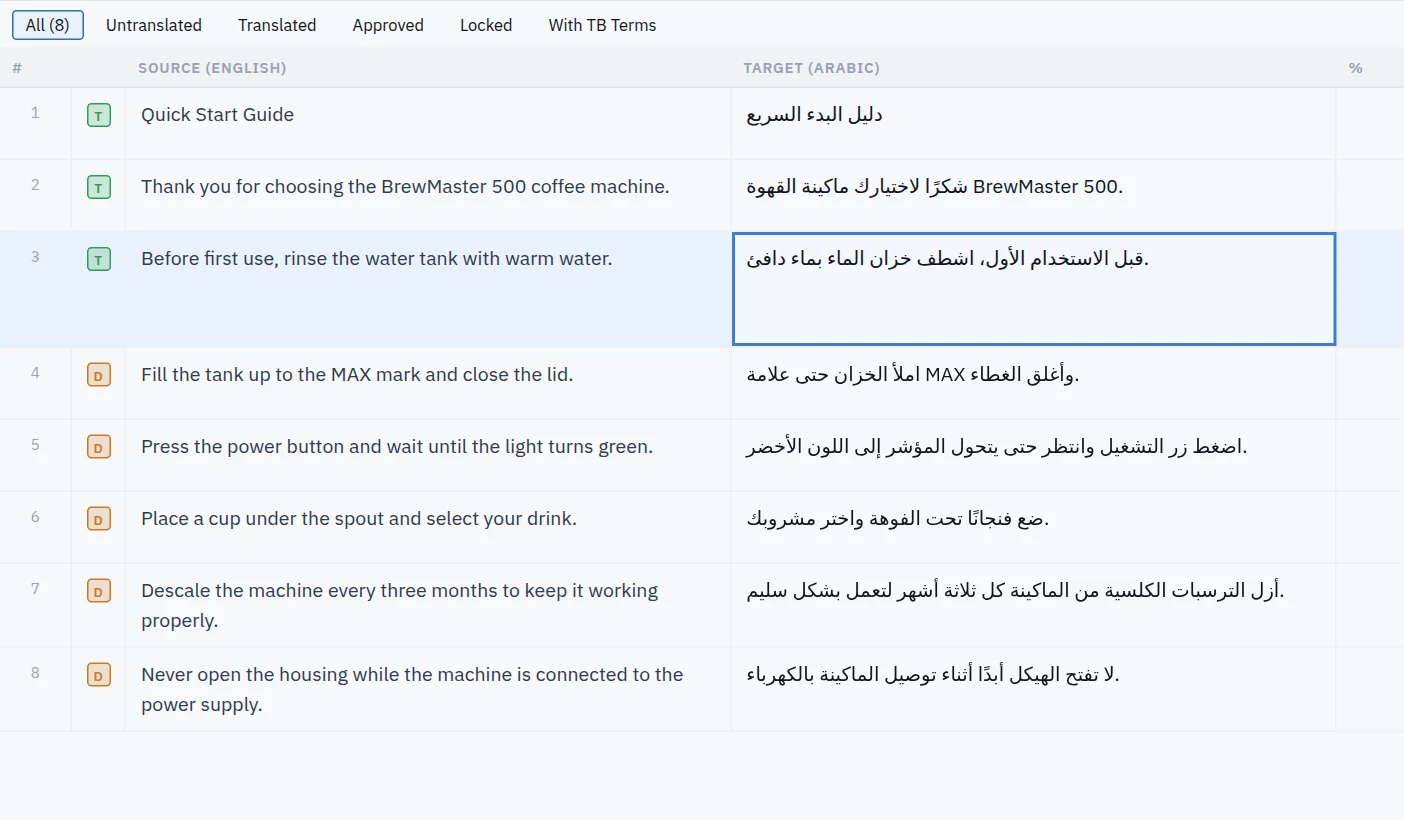Viewport: 1404px width, 820px height.
Task: Click segment number 8
Action: coord(35,673)
